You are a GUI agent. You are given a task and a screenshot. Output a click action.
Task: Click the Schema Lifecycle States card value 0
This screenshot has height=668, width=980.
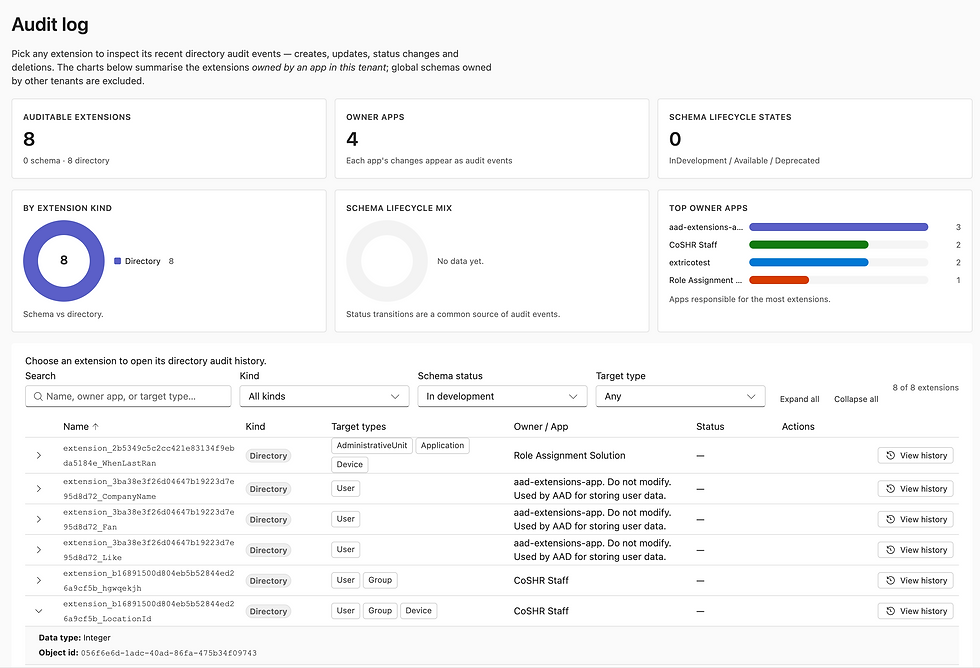(675, 139)
